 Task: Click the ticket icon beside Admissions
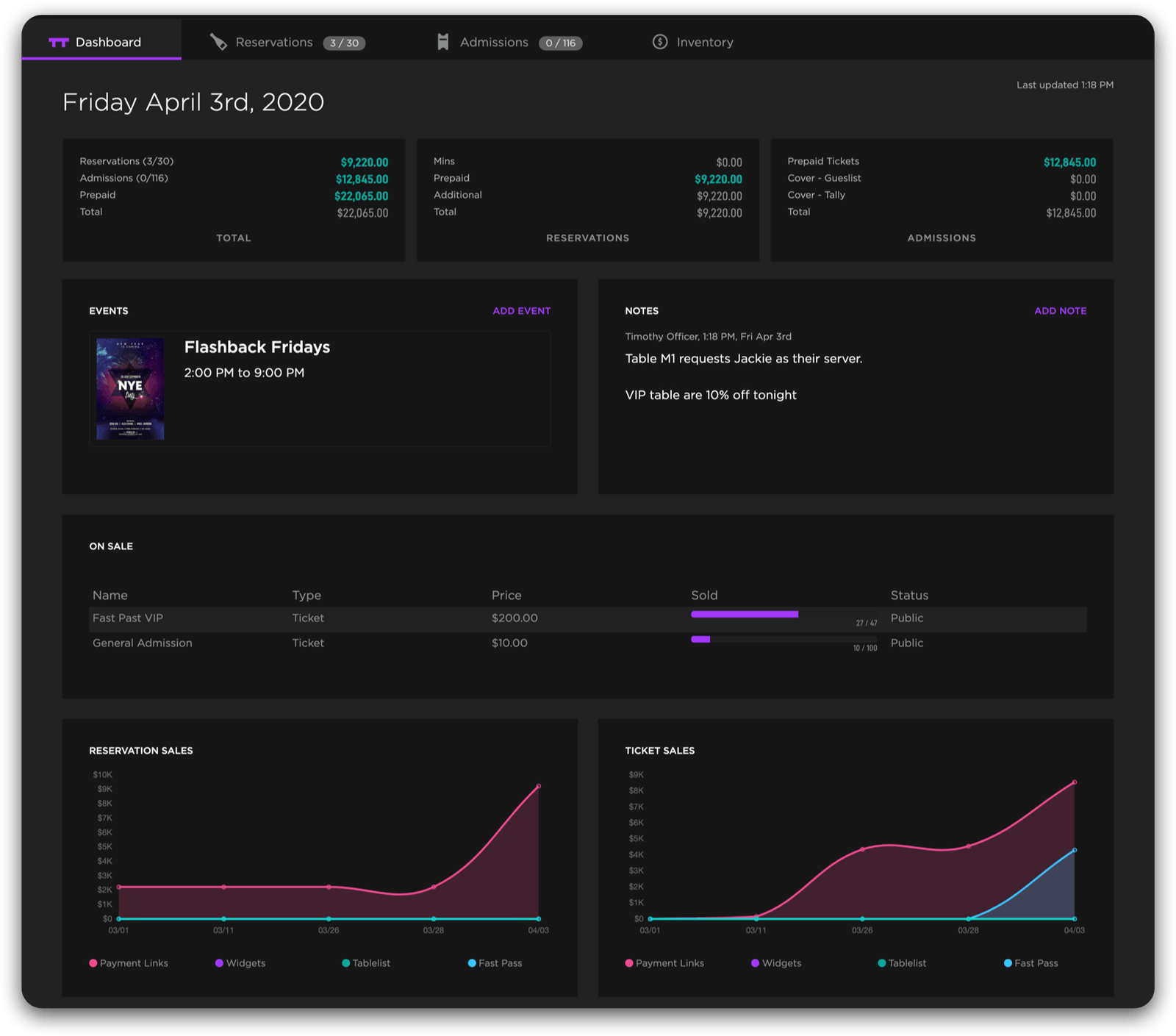tap(442, 42)
